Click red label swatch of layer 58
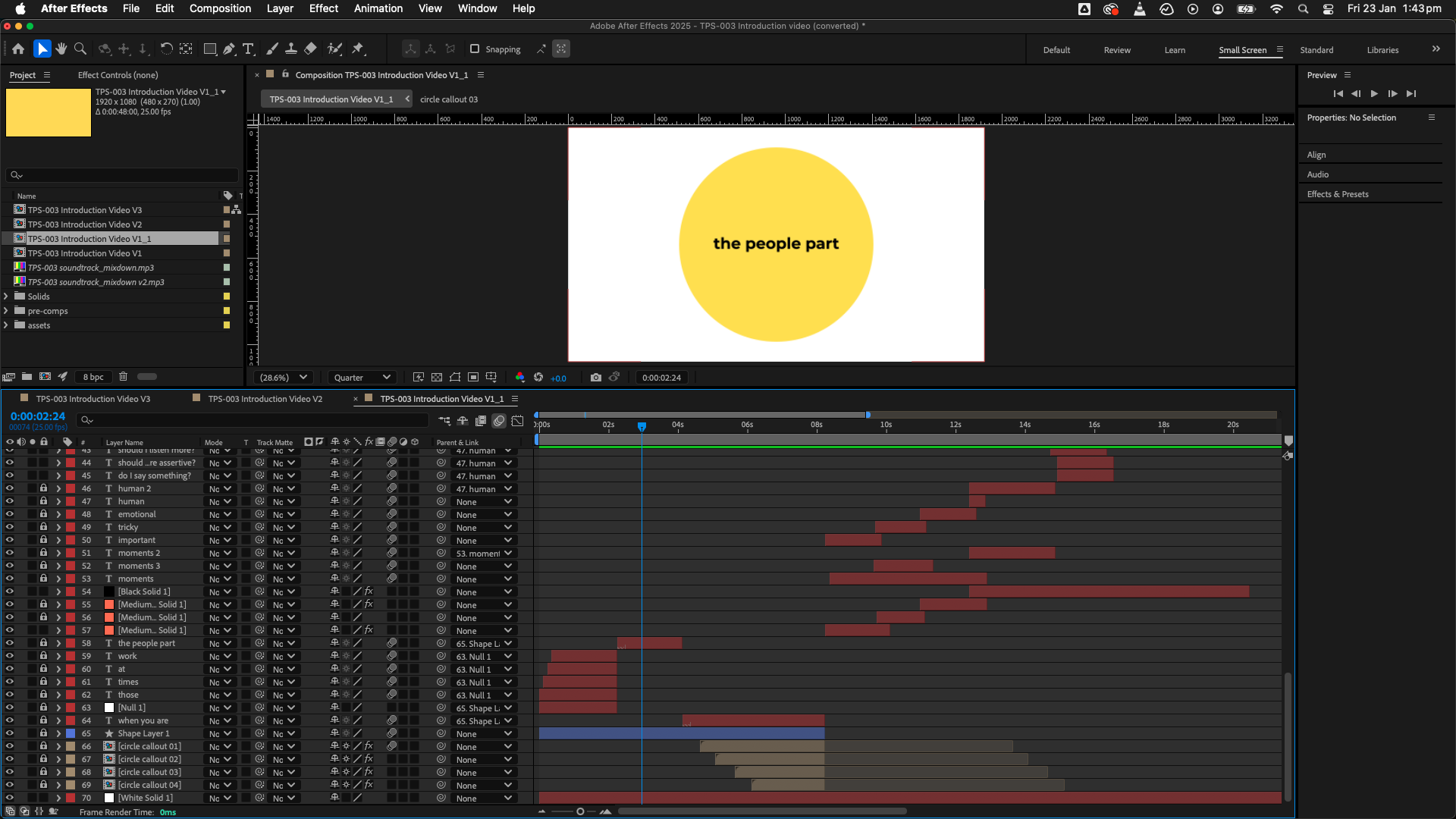This screenshot has width=1456, height=819. coord(71,643)
